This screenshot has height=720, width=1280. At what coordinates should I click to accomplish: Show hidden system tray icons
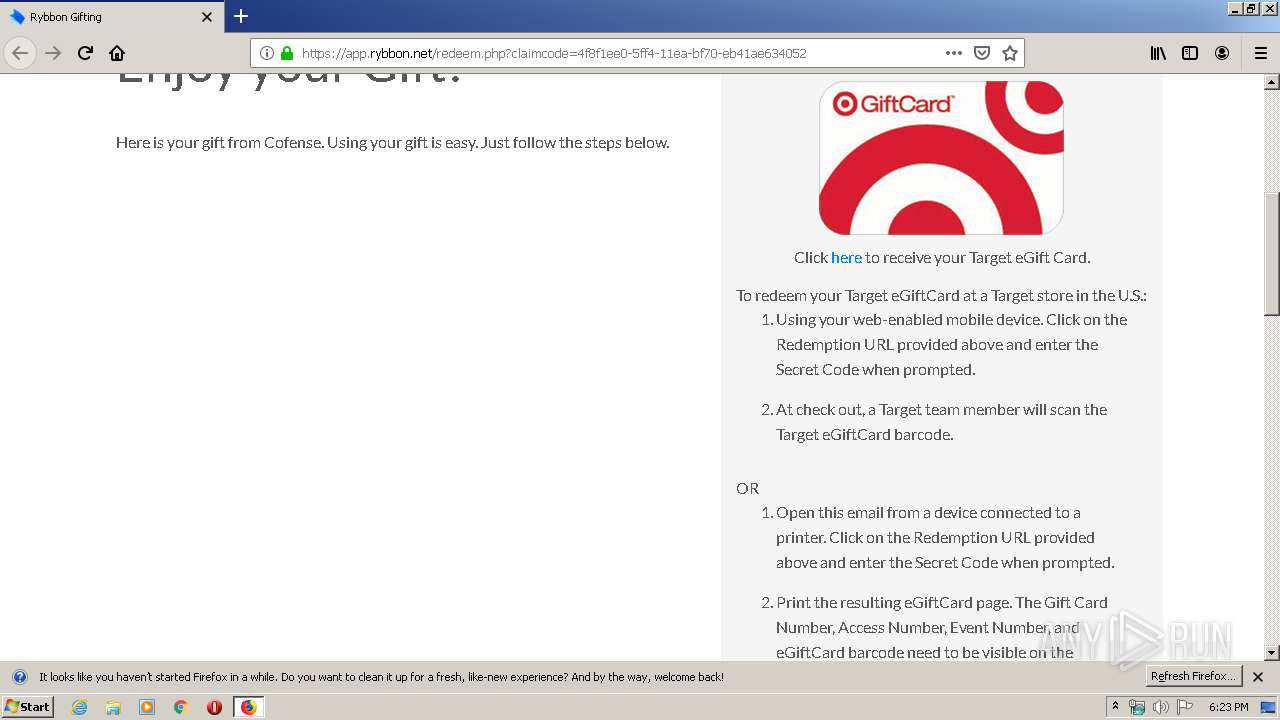[x=1115, y=707]
